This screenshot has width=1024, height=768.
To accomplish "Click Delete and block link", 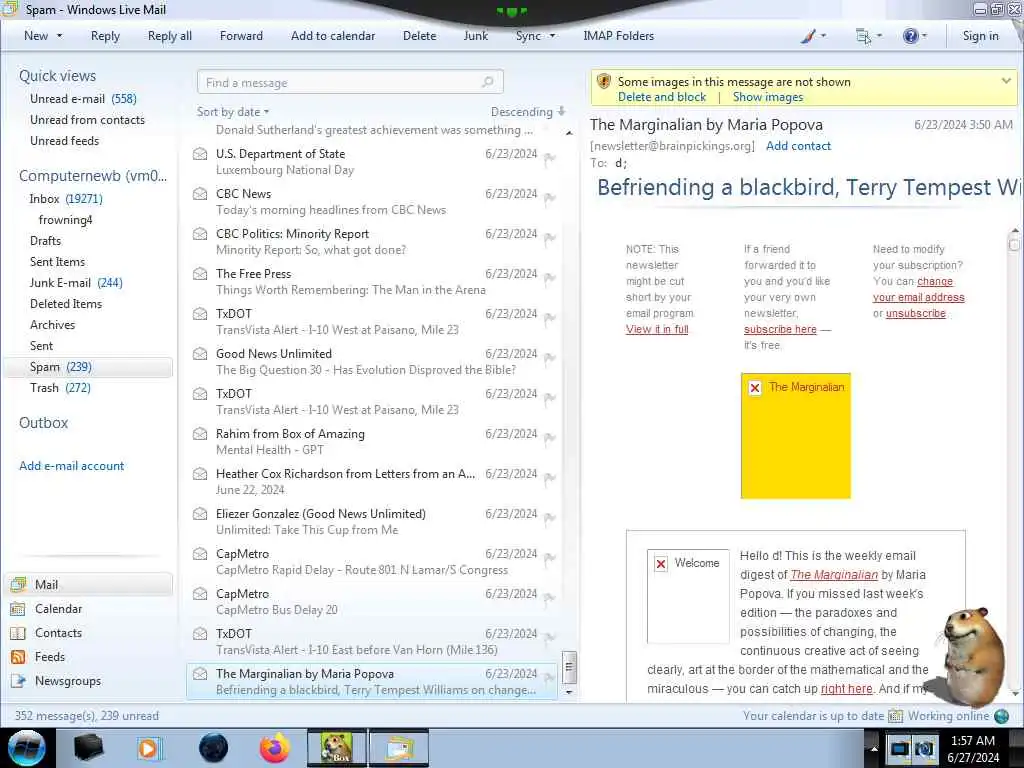I will (662, 97).
